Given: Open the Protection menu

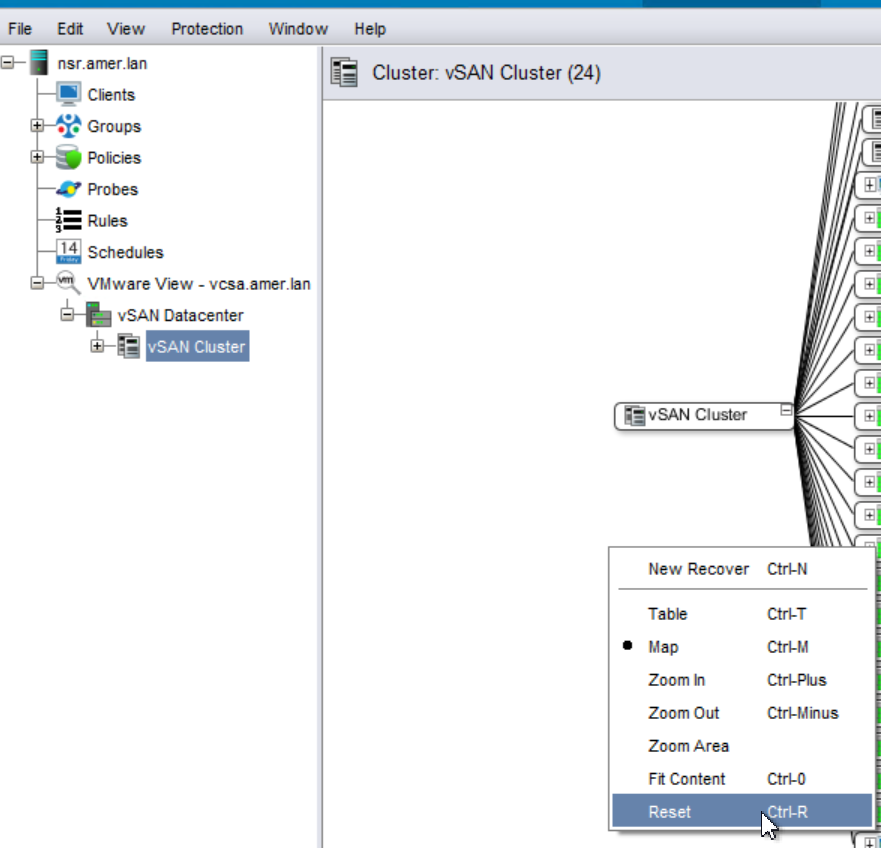Looking at the screenshot, I should click(x=207, y=29).
